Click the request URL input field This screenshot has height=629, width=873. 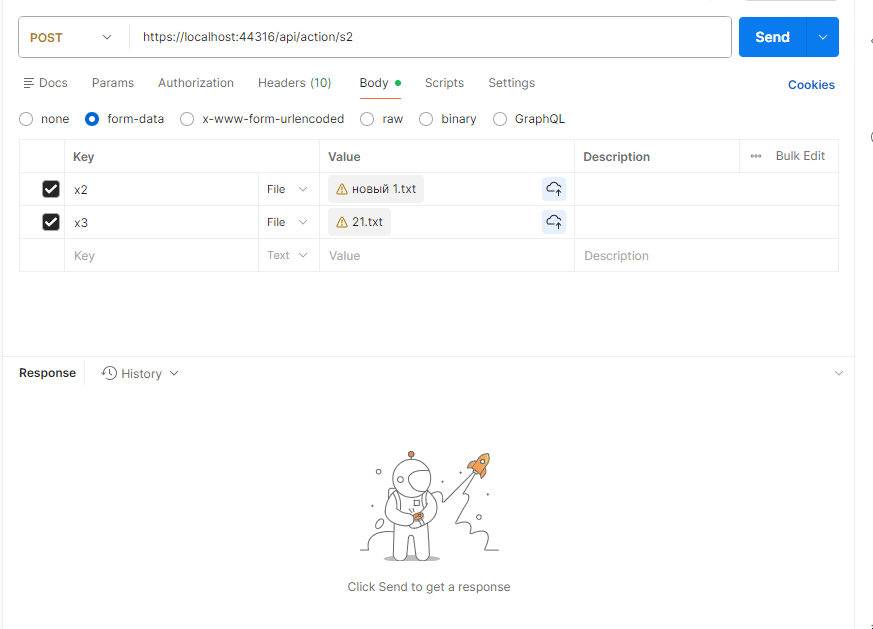coord(430,37)
